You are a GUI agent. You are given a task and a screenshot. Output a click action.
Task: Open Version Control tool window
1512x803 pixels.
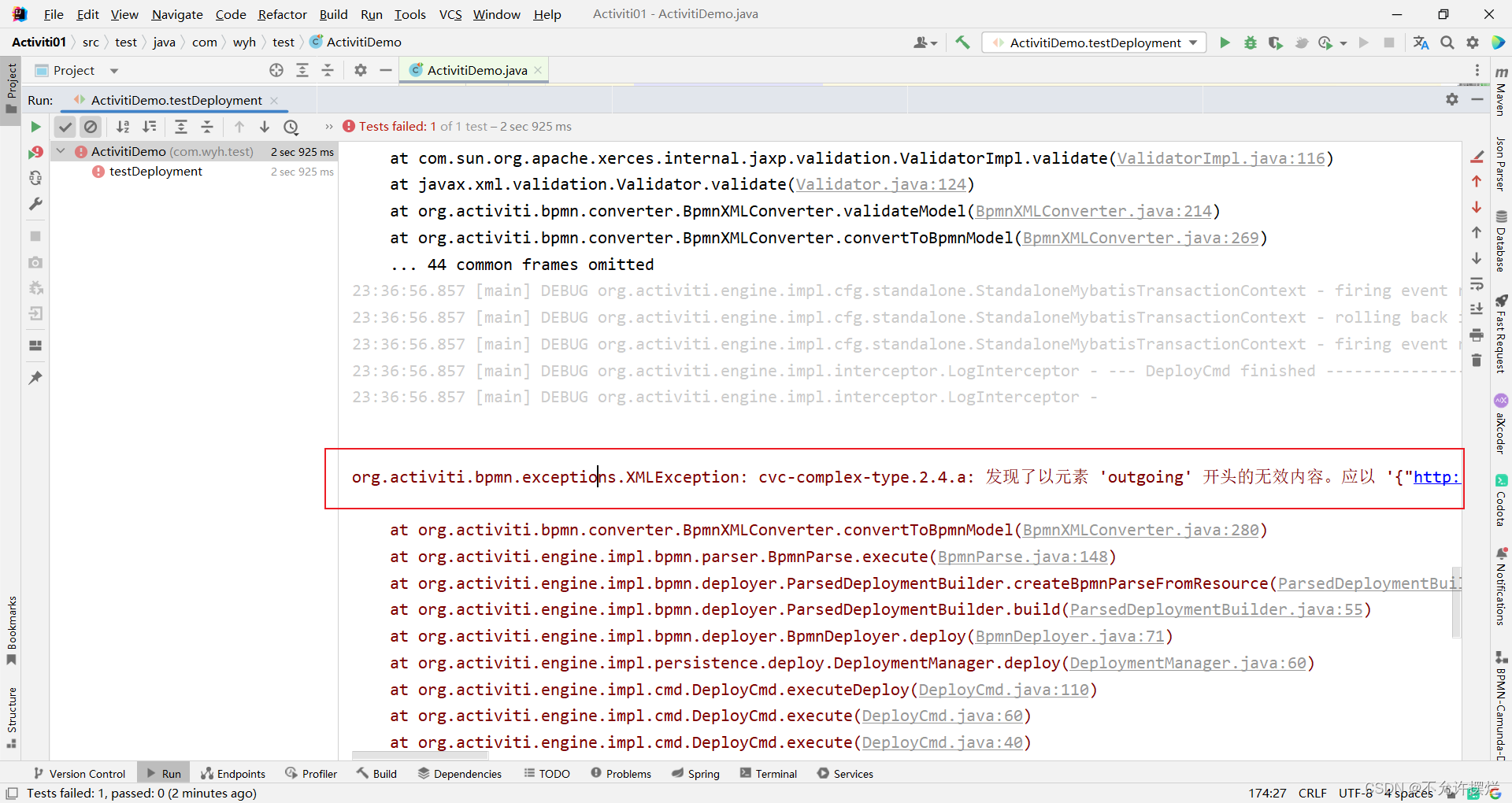click(80, 774)
